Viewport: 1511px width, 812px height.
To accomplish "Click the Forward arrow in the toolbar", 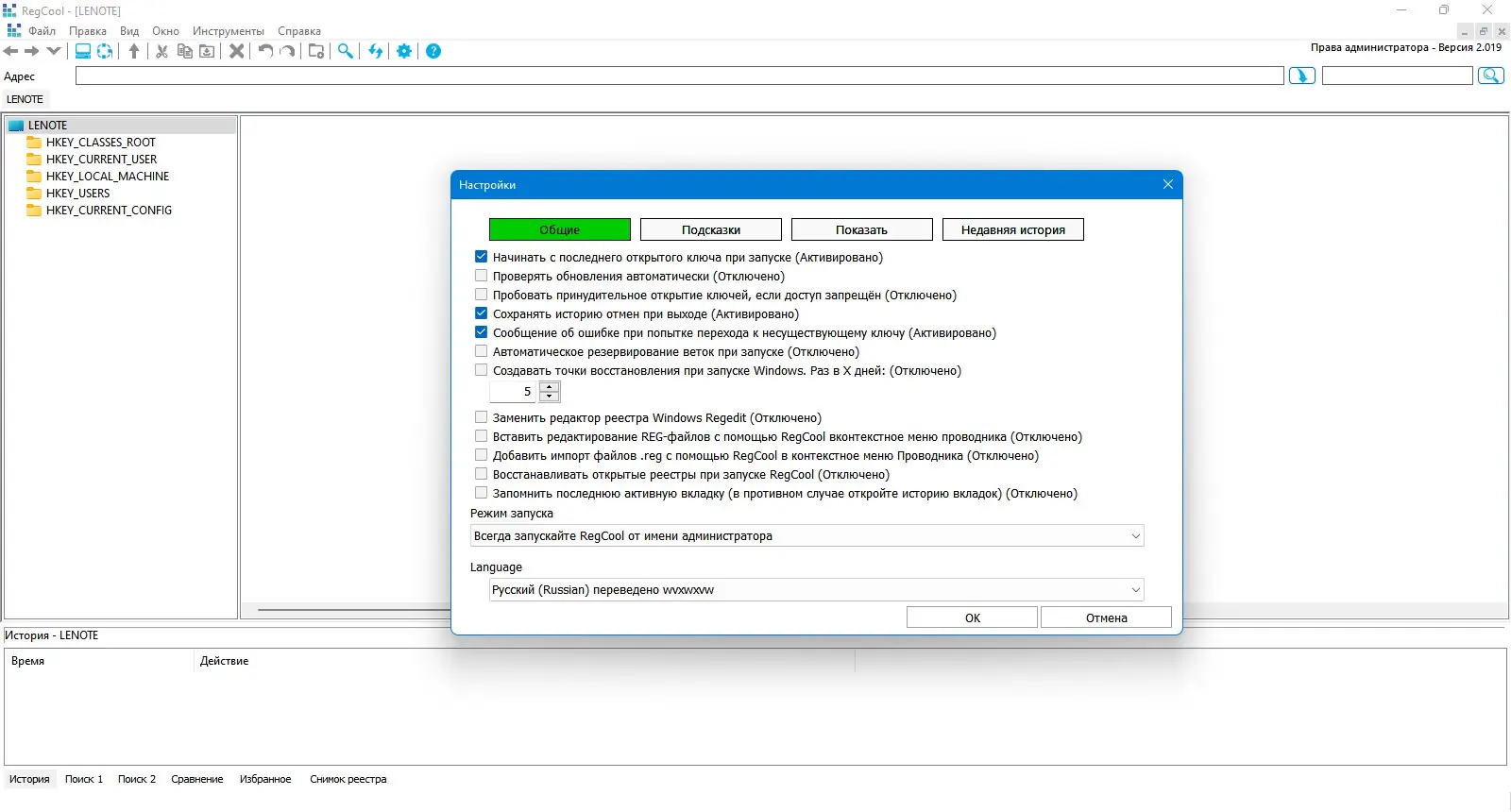I will tap(32, 51).
